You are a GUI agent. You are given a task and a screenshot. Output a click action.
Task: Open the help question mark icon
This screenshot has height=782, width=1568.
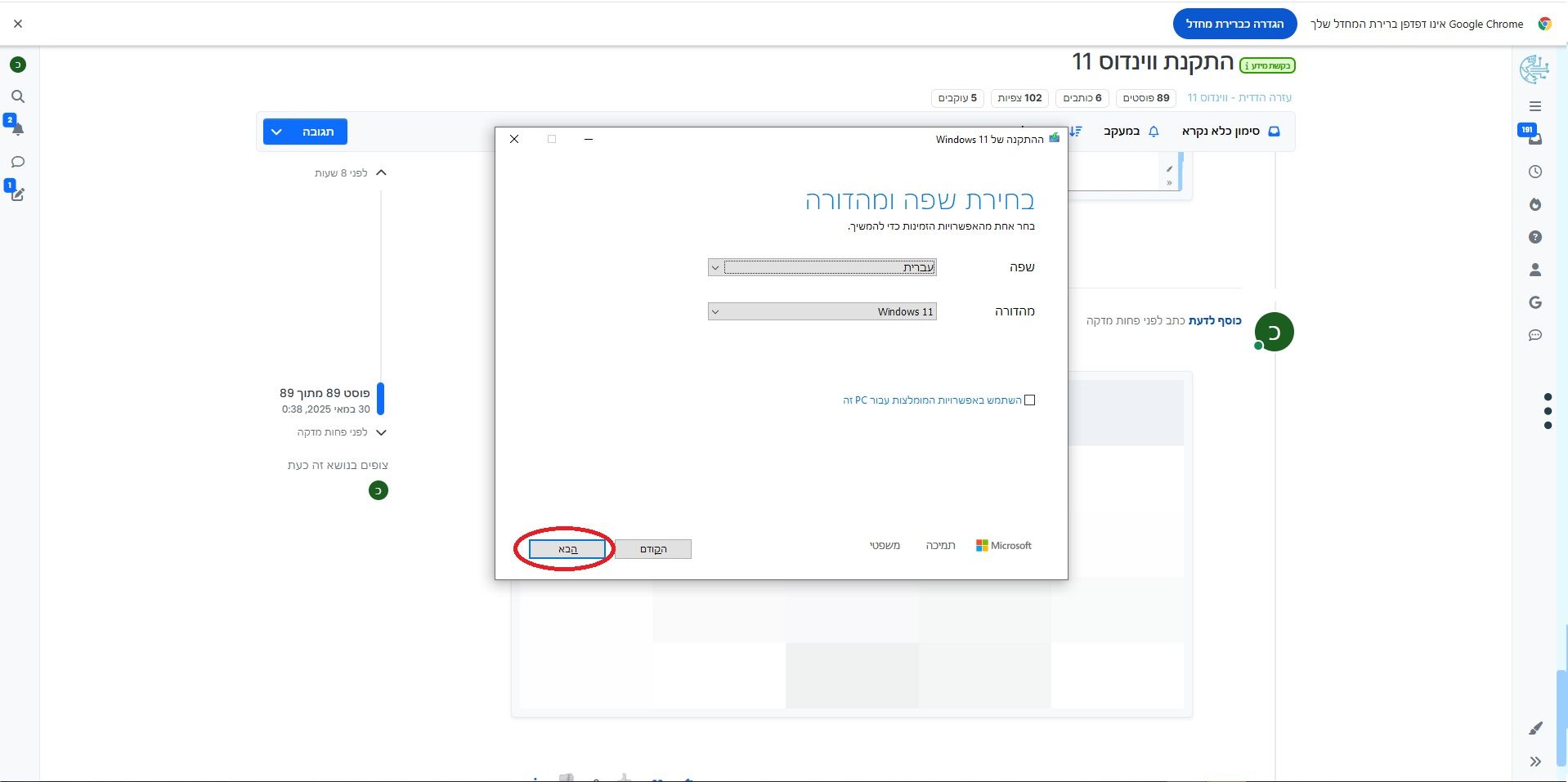pyautogui.click(x=1535, y=237)
